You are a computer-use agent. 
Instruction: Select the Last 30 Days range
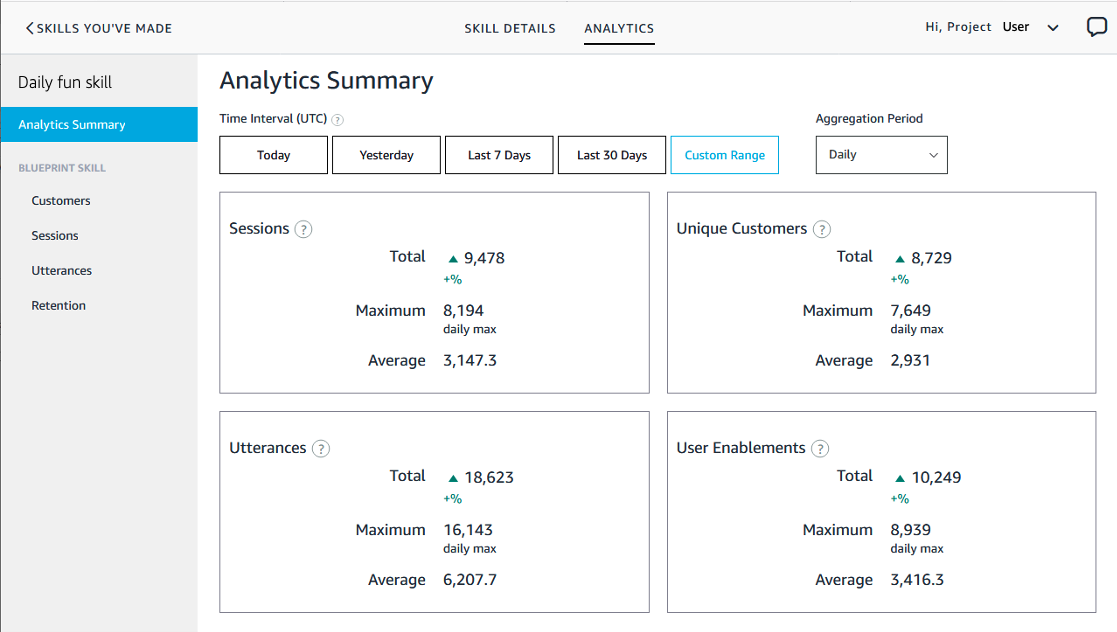tap(612, 154)
